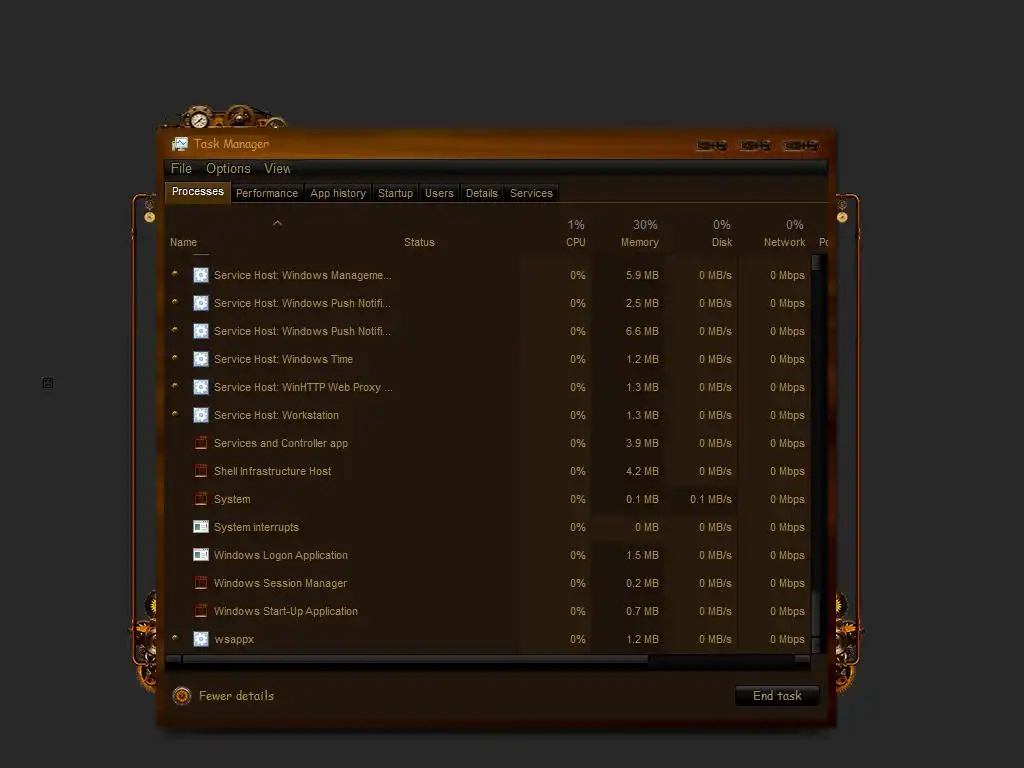Expand Service Host: Windows Manageme... group
1024x768 pixels.
(174, 274)
